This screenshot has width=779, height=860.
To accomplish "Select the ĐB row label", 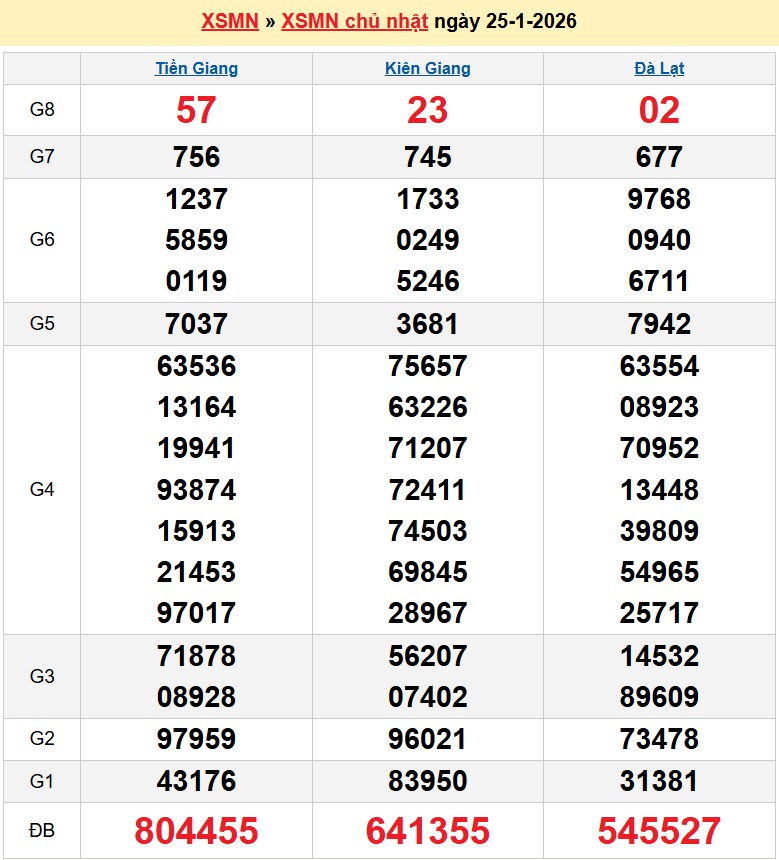I will [x=42, y=831].
